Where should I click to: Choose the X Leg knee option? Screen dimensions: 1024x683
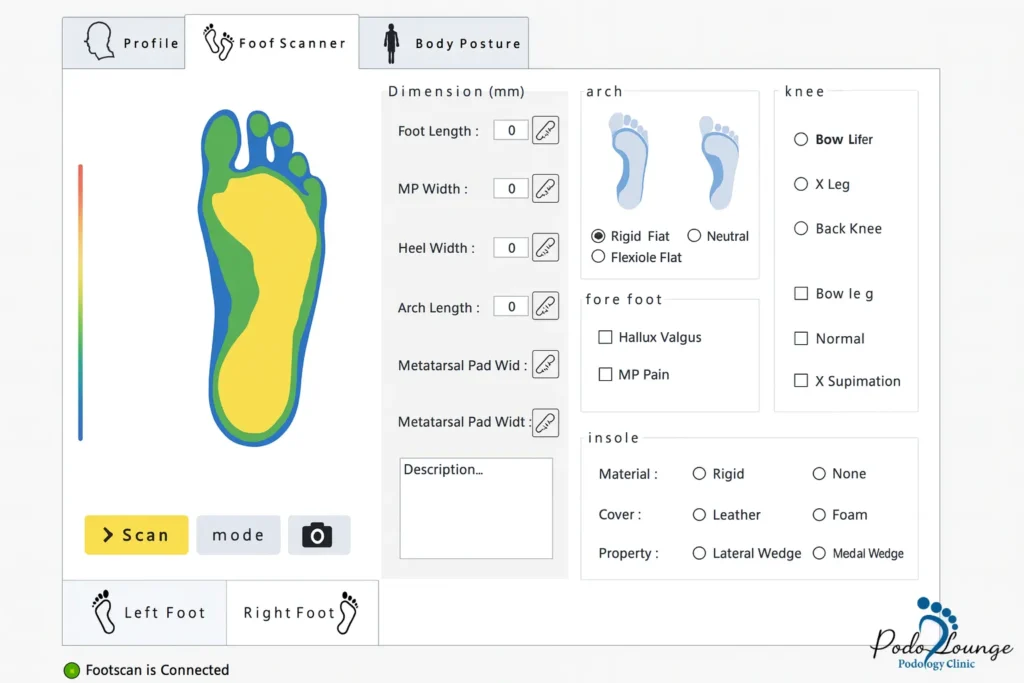click(801, 184)
